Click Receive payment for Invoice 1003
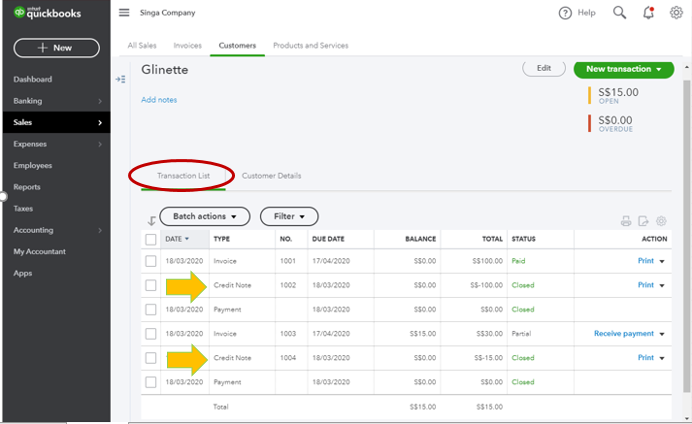 (624, 334)
